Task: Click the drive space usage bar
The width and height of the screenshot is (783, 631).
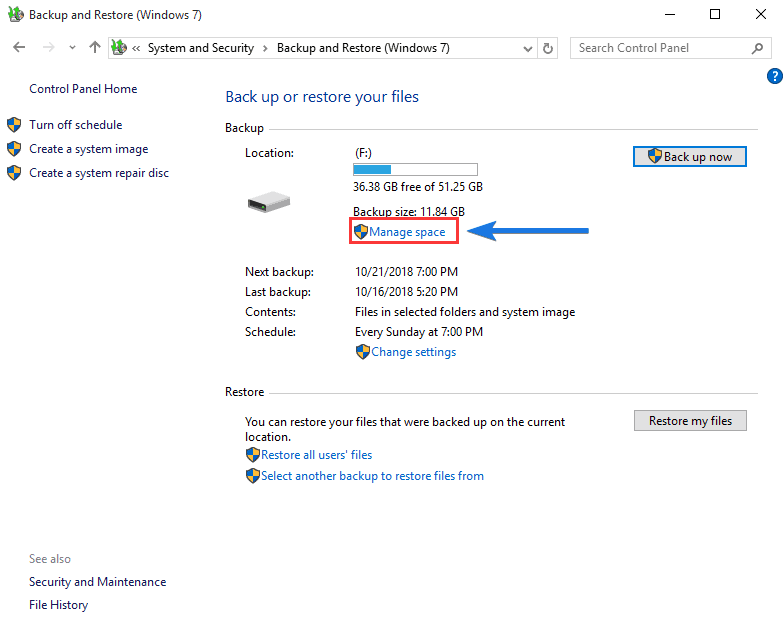Action: coord(415,170)
